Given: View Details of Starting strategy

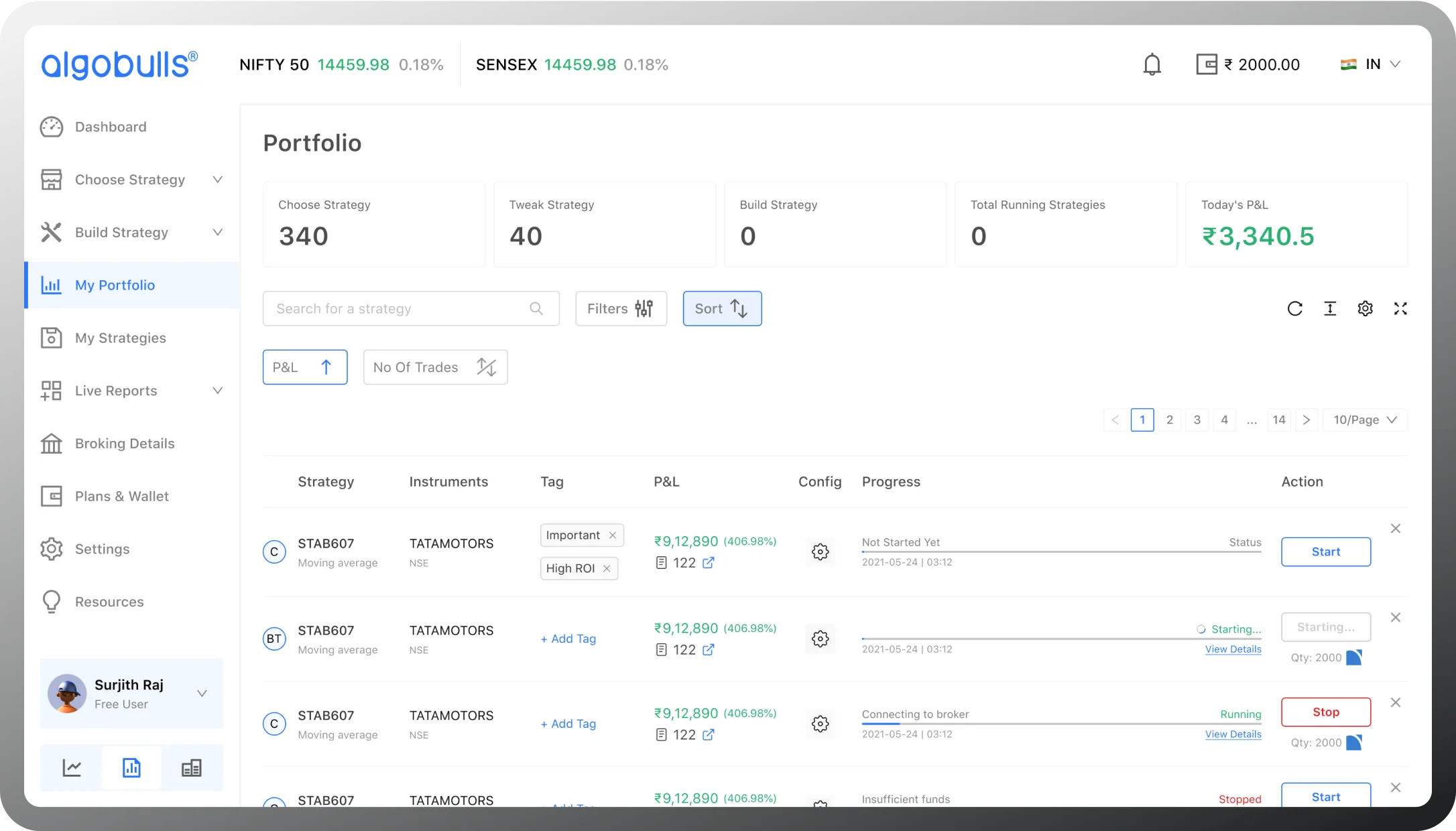Looking at the screenshot, I should (x=1233, y=649).
